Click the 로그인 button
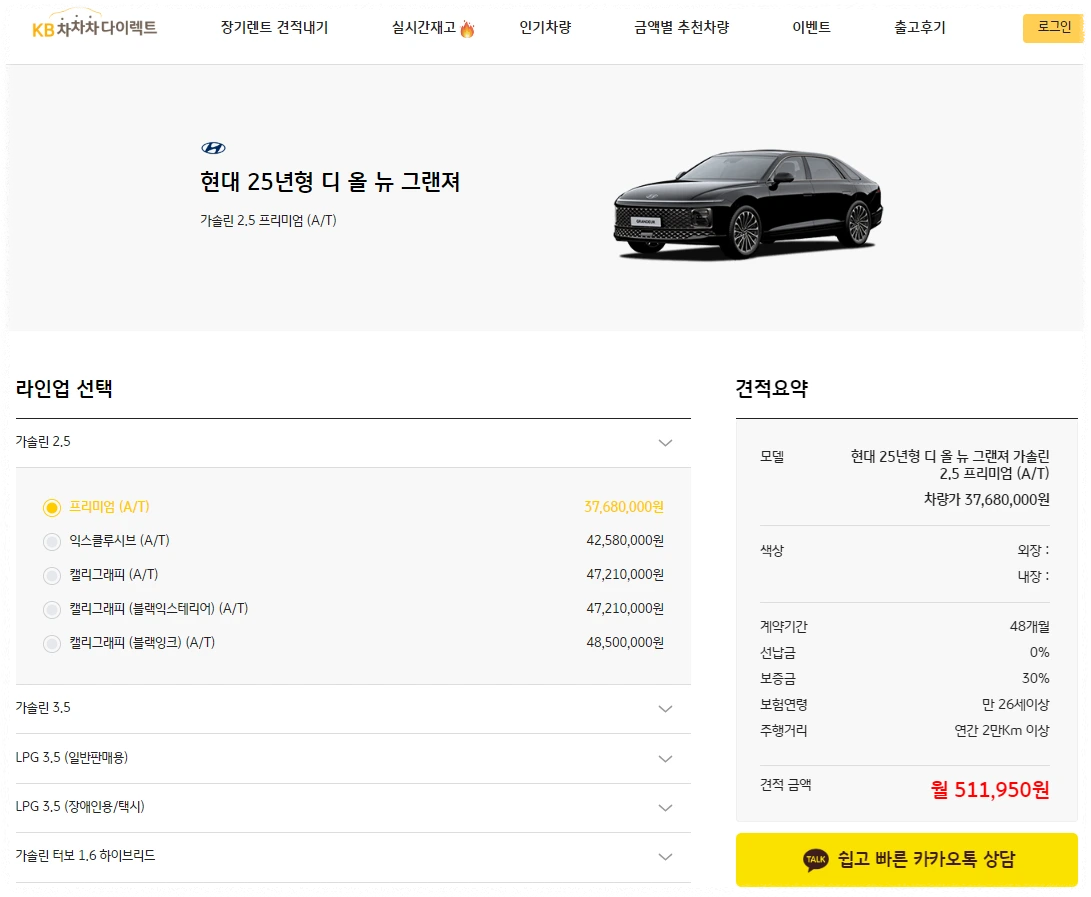Screen dimensions: 1091x897 [x=1053, y=28]
